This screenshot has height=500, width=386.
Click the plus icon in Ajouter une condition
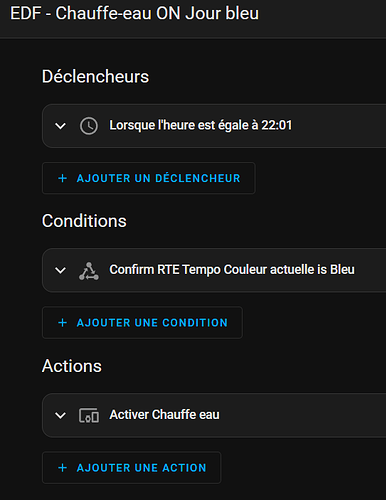point(62,323)
